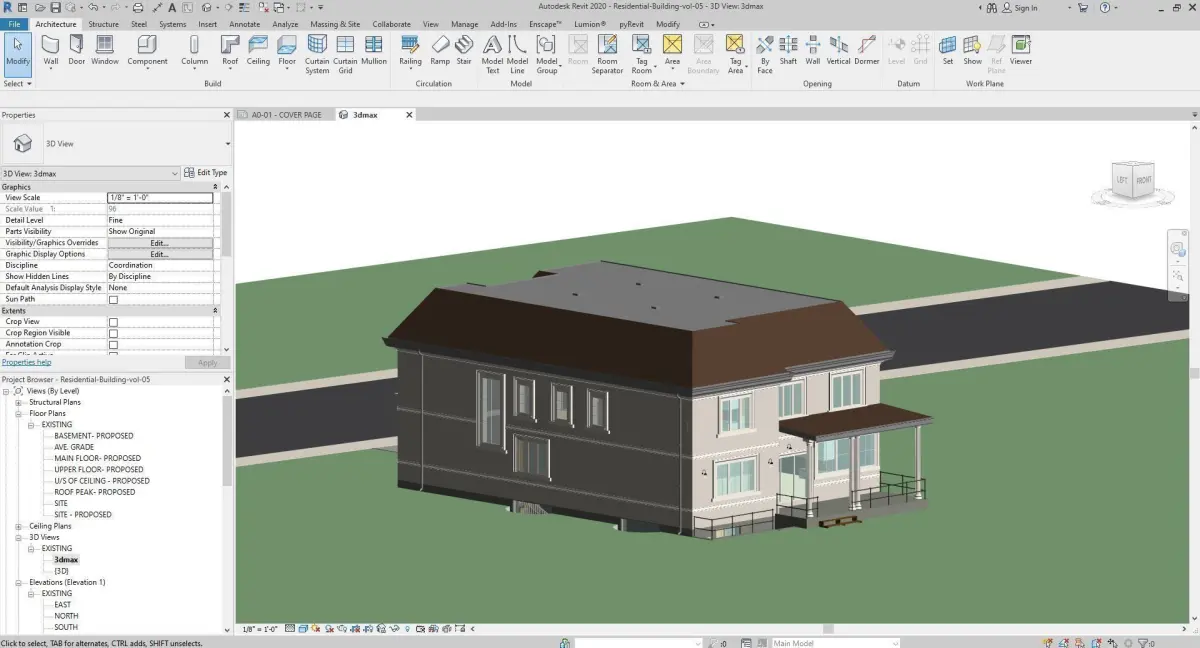Collapse the Elevations (Elevation 1) node
The height and width of the screenshot is (648, 1200).
[x=18, y=582]
